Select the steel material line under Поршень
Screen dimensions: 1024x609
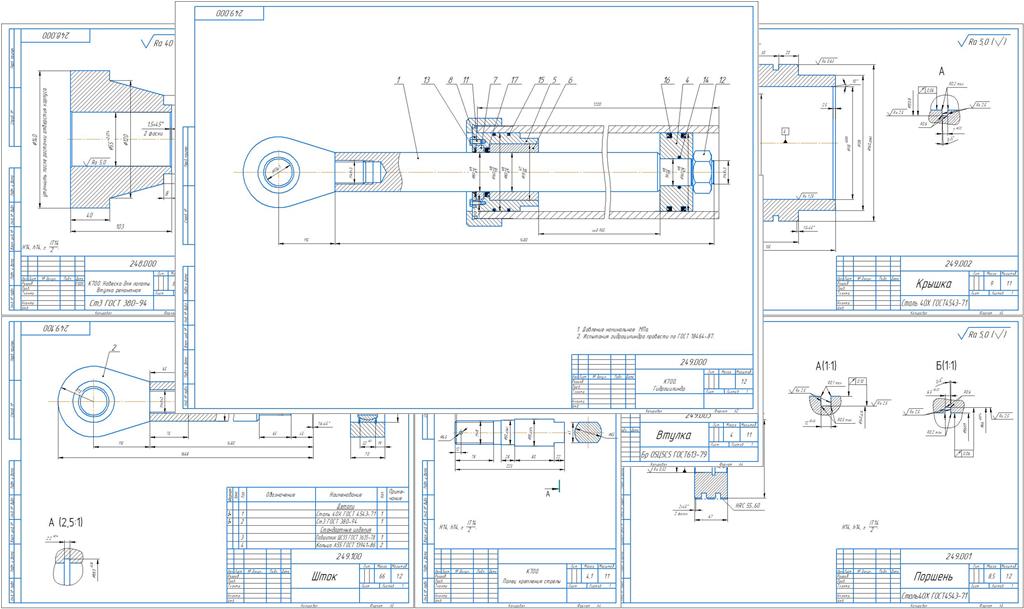(935, 596)
